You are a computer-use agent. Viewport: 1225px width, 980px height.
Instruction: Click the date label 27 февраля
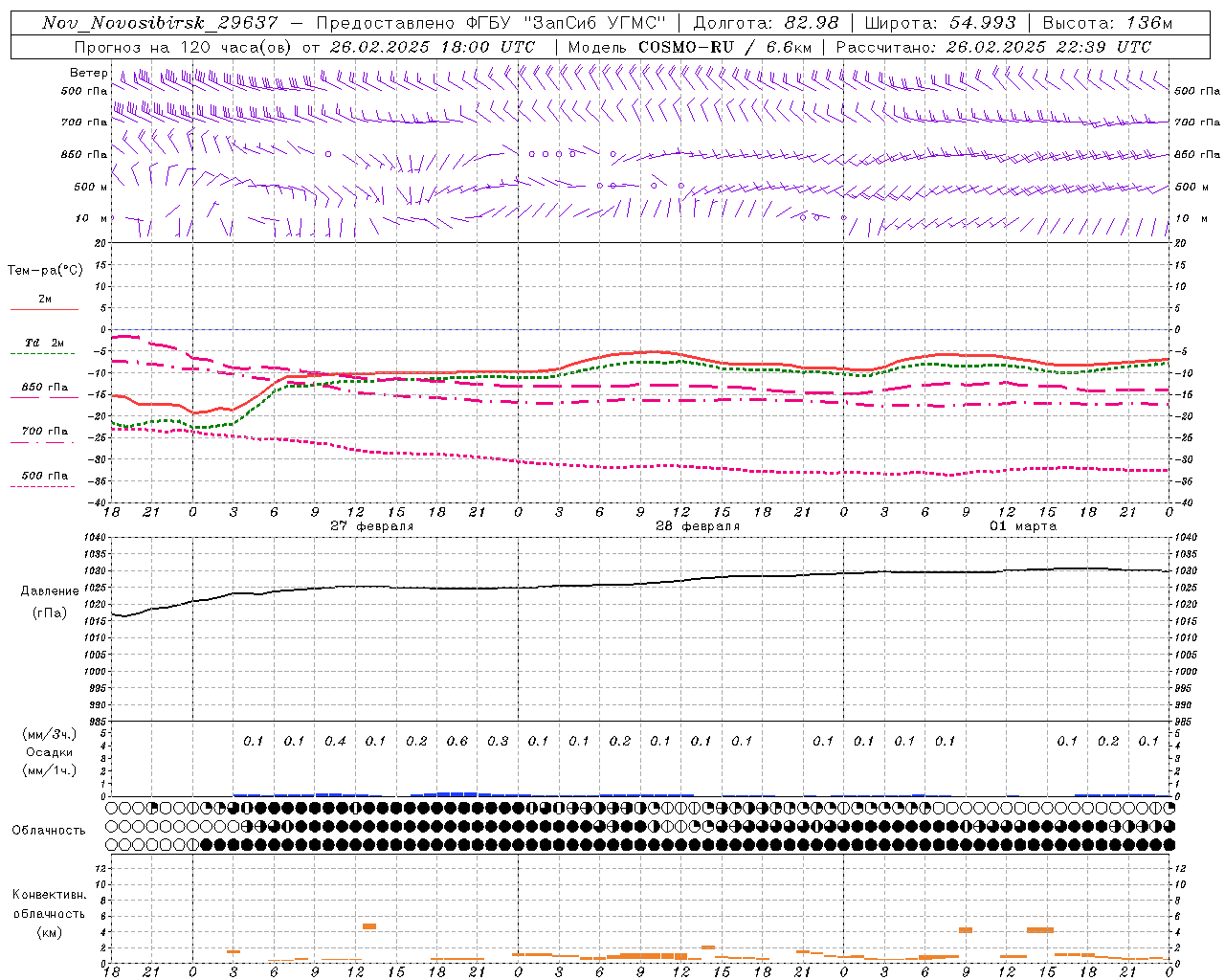click(x=372, y=526)
